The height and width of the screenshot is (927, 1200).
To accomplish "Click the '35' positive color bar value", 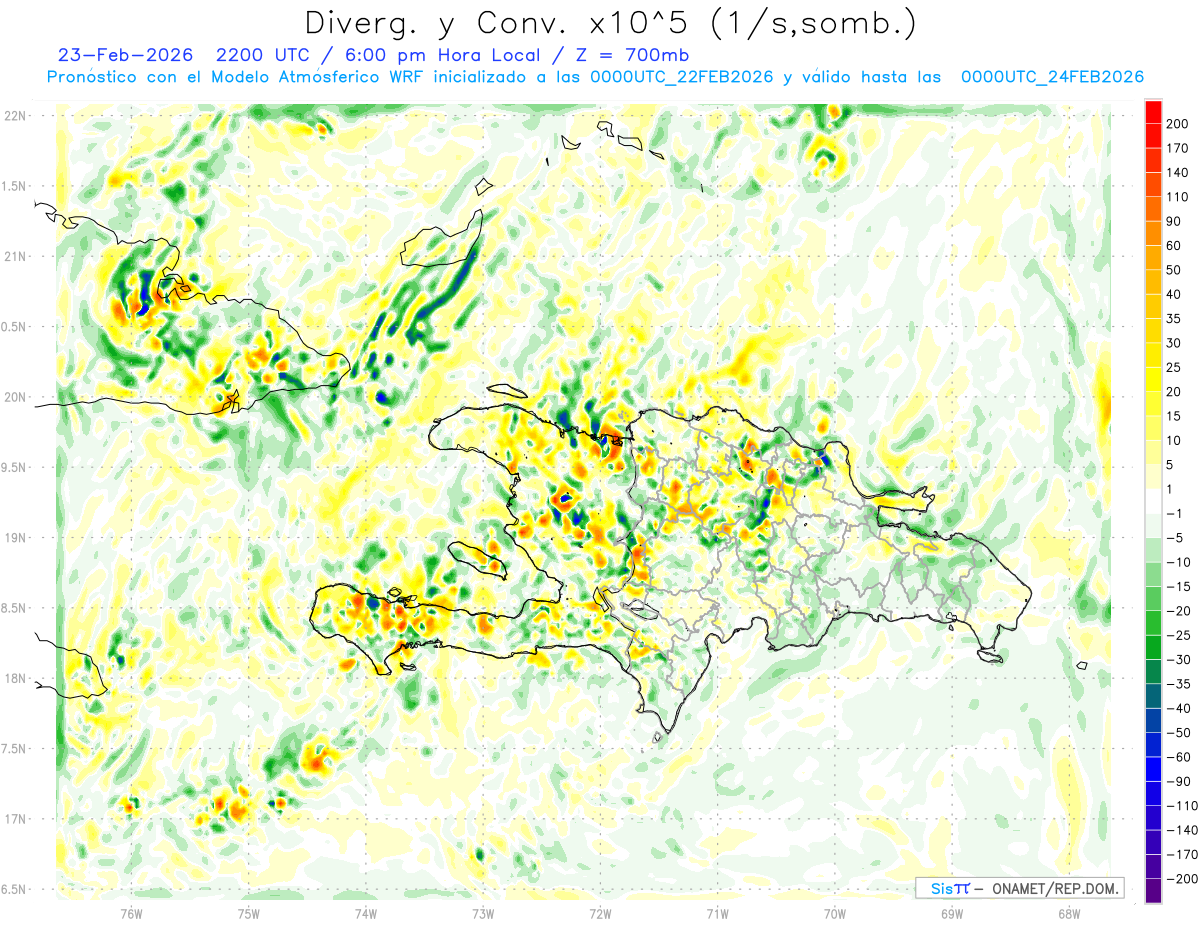I will 1174,319.
